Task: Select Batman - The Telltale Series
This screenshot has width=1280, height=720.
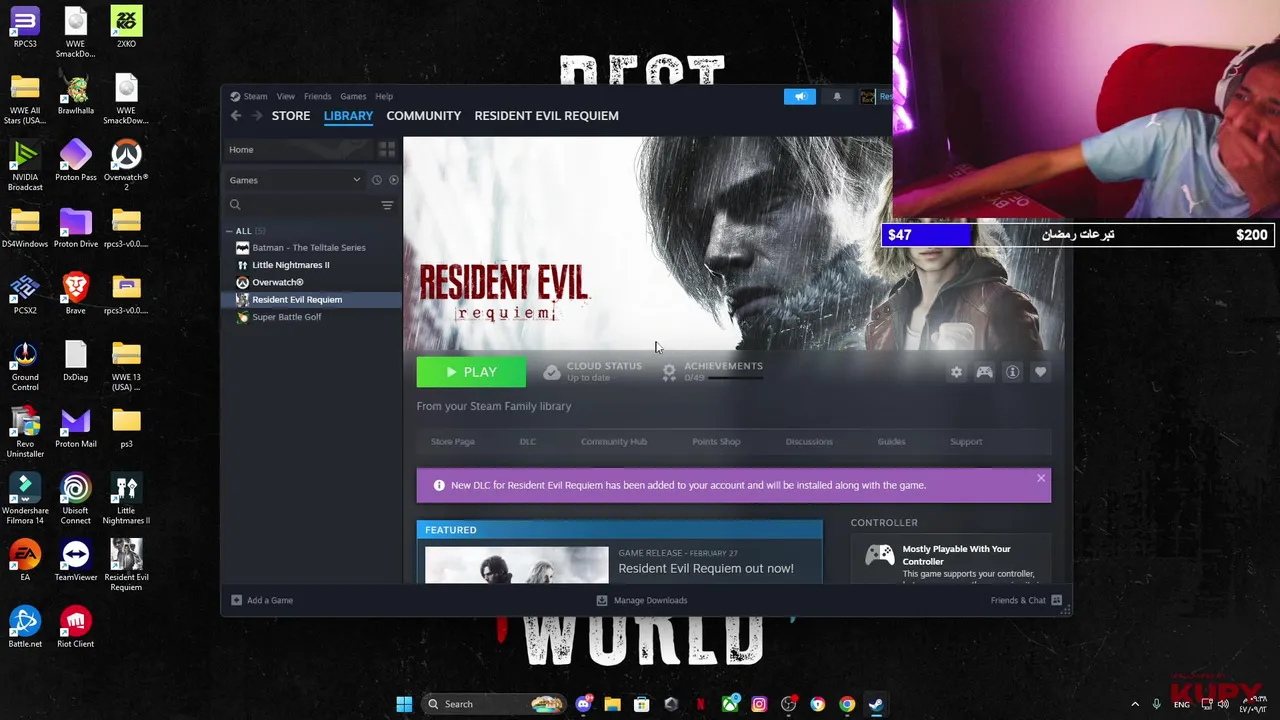Action: [x=309, y=247]
